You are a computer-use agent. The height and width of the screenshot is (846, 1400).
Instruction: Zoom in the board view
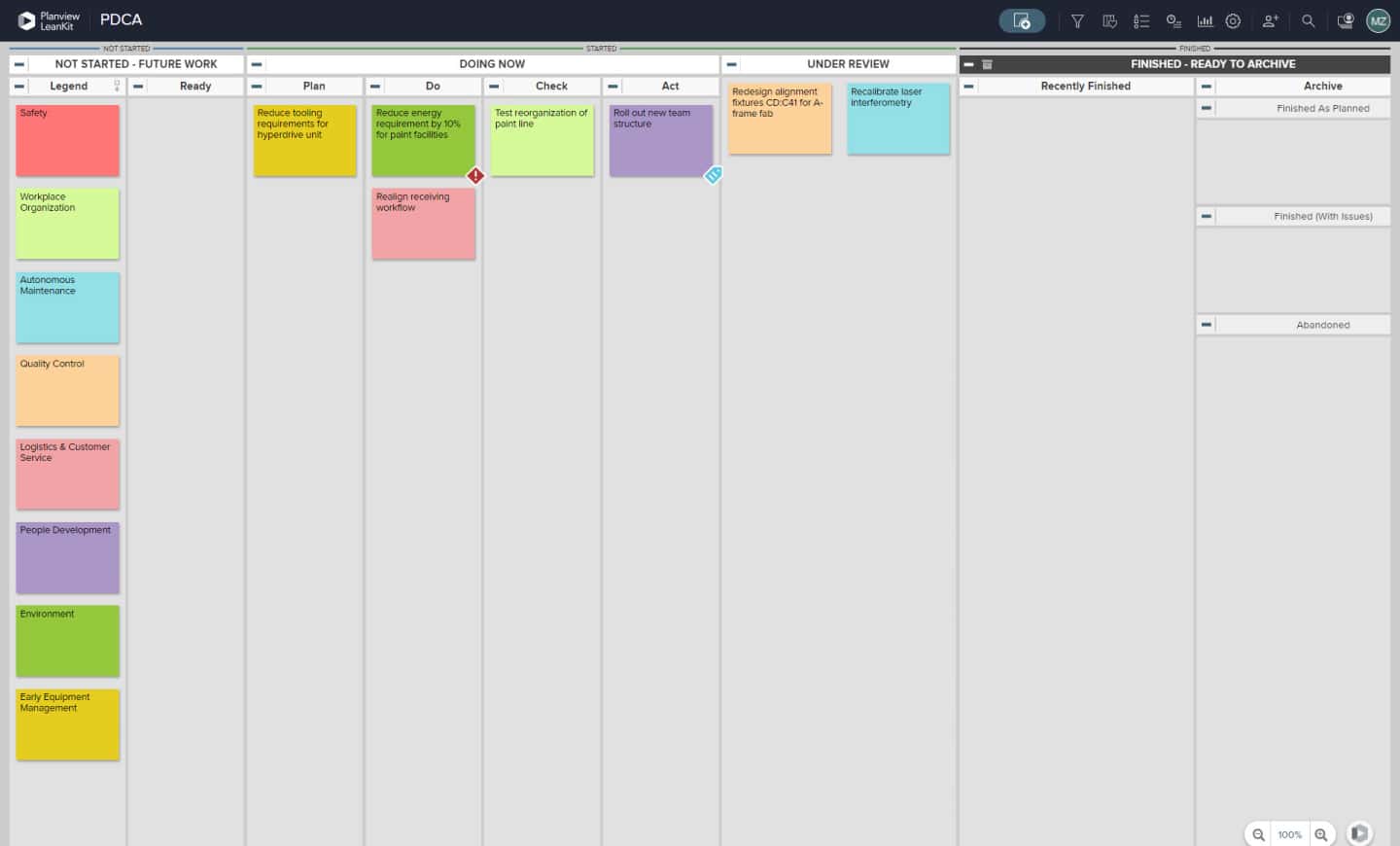1320,834
